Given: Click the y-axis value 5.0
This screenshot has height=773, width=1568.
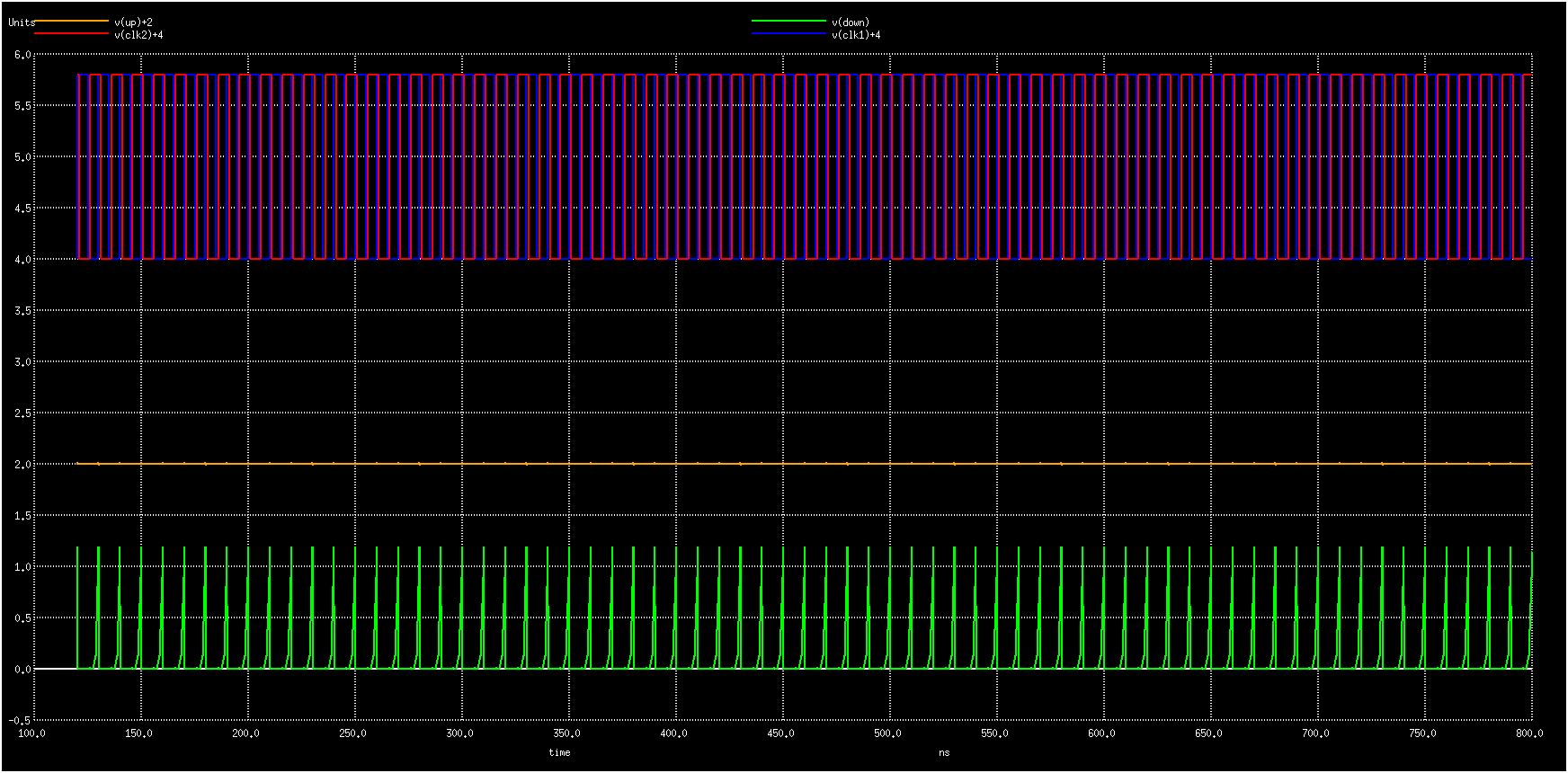Looking at the screenshot, I should (22, 156).
